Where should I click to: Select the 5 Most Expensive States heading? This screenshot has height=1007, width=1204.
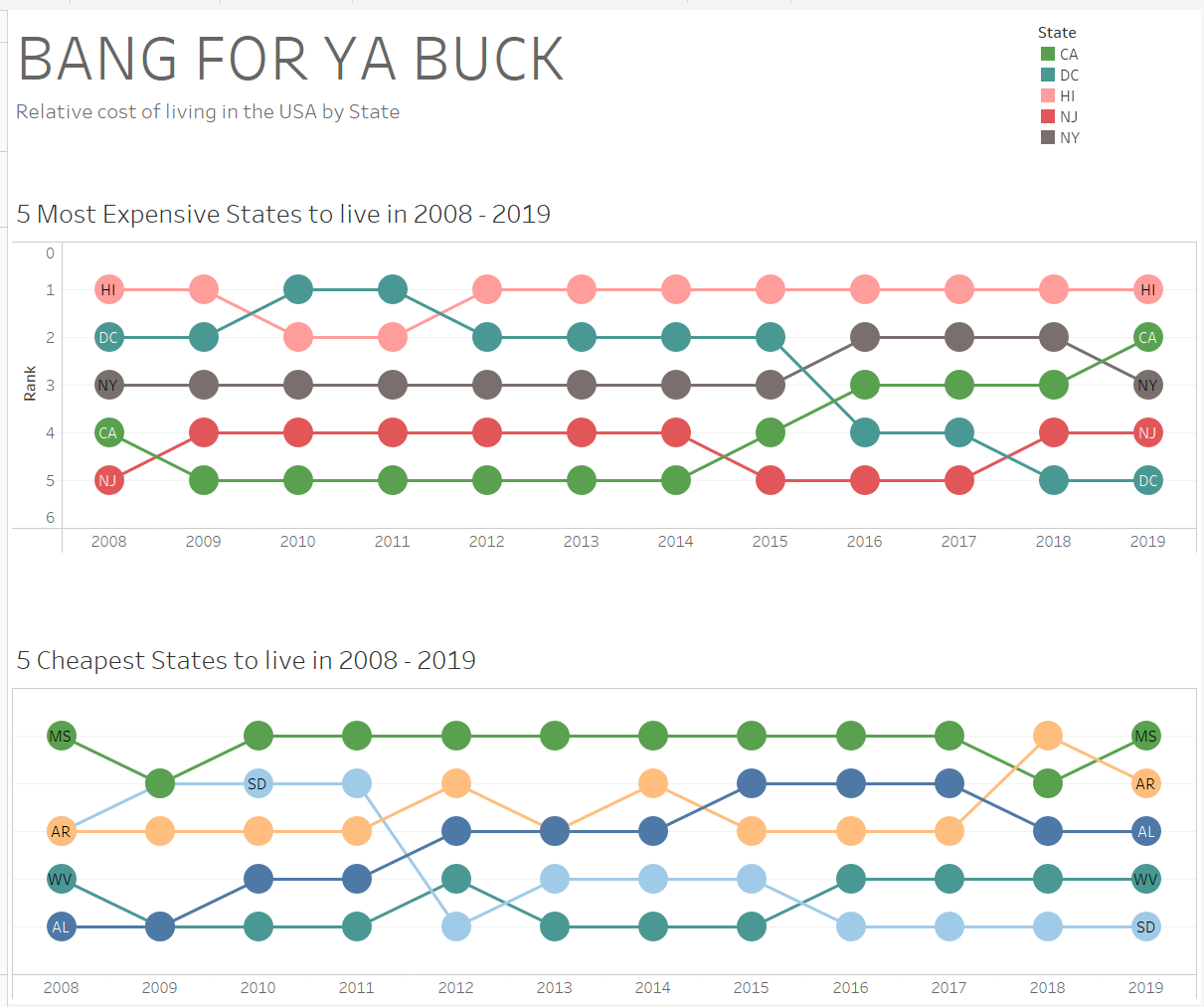tap(283, 215)
